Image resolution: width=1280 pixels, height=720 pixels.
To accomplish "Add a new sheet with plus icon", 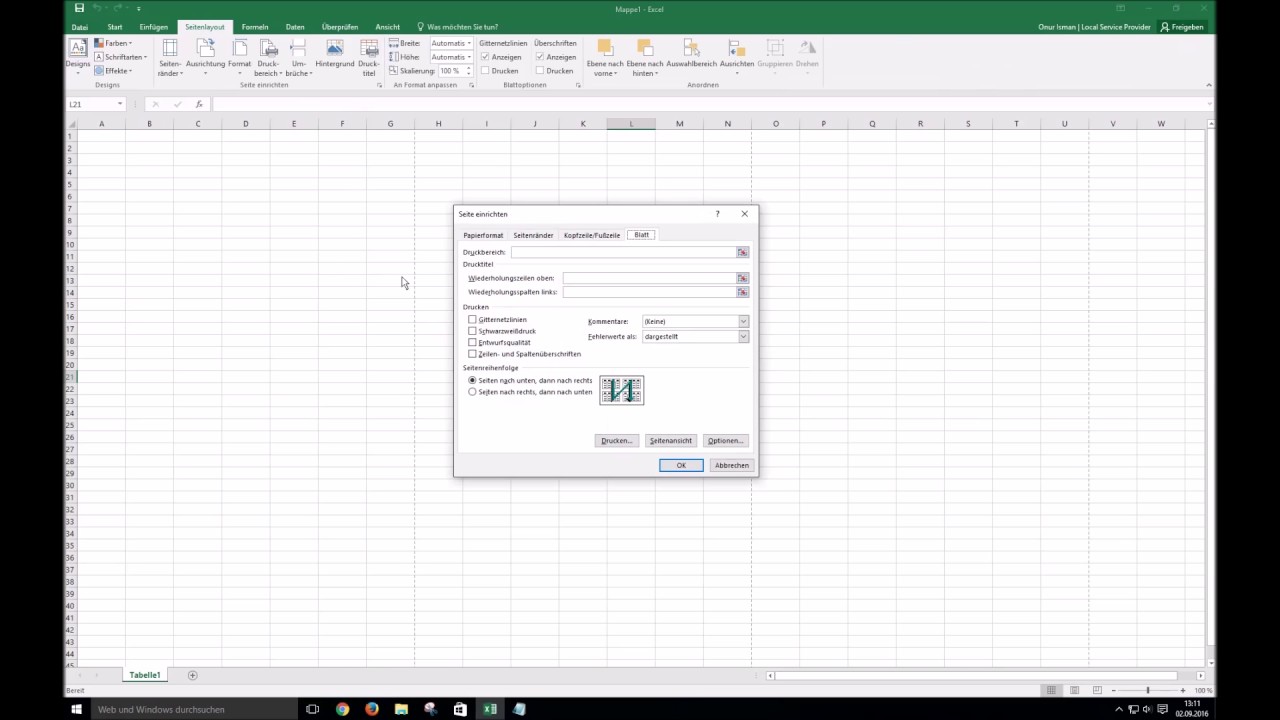I will coord(193,675).
